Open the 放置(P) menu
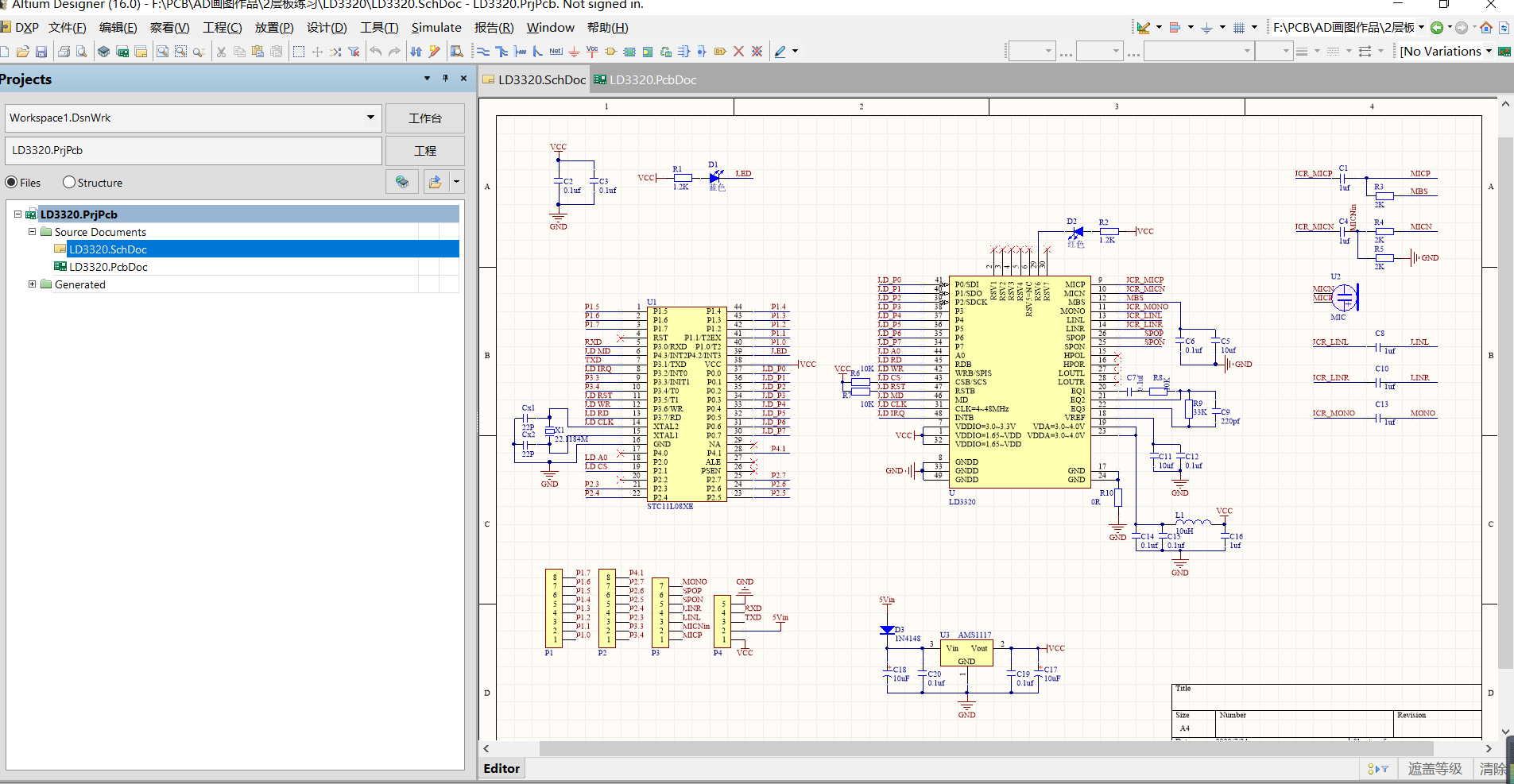 [x=274, y=28]
